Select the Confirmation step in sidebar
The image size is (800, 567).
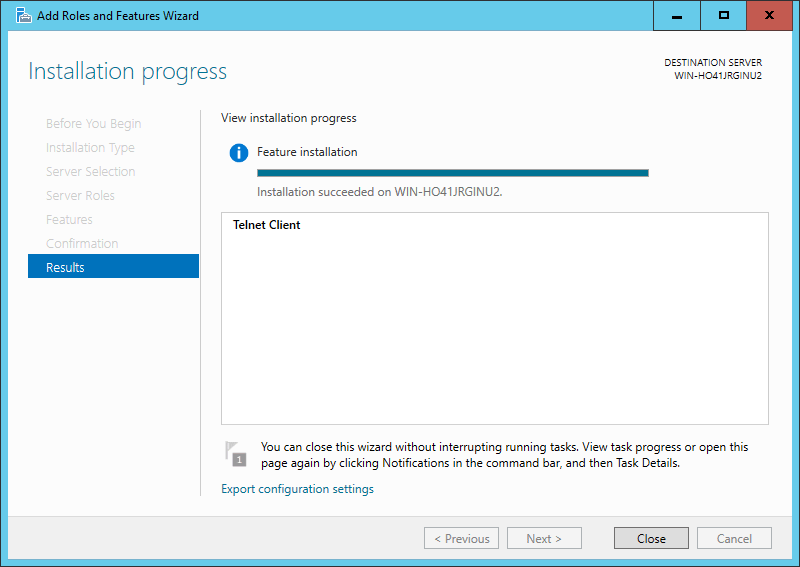click(82, 243)
